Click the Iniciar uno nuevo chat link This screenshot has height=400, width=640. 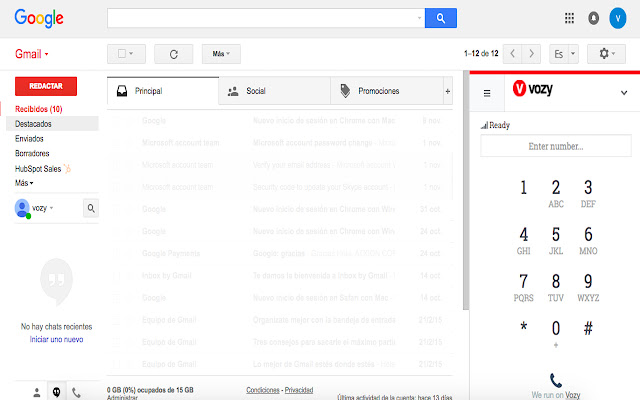56,339
